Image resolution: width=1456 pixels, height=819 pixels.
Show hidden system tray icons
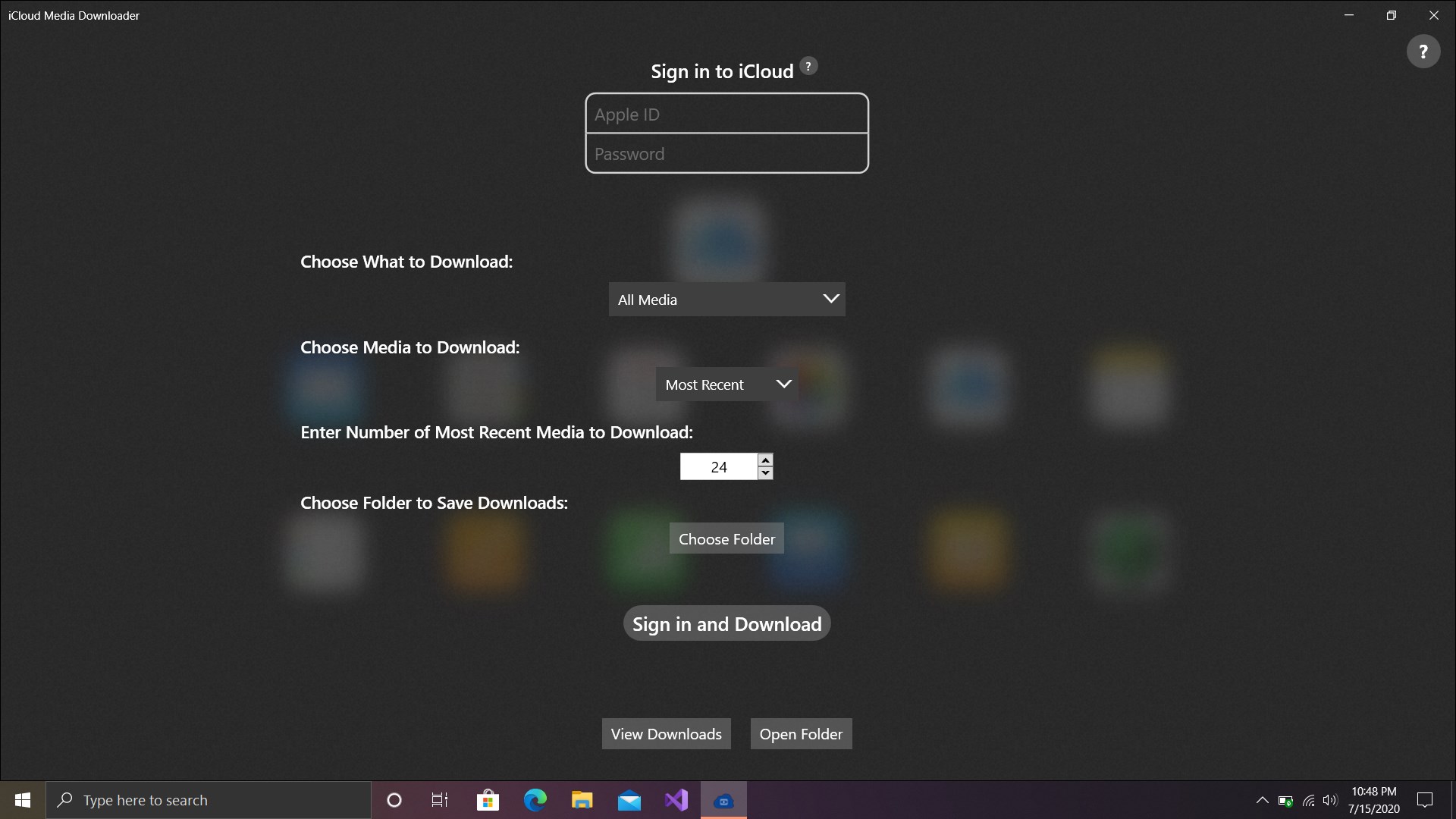[x=1262, y=800]
